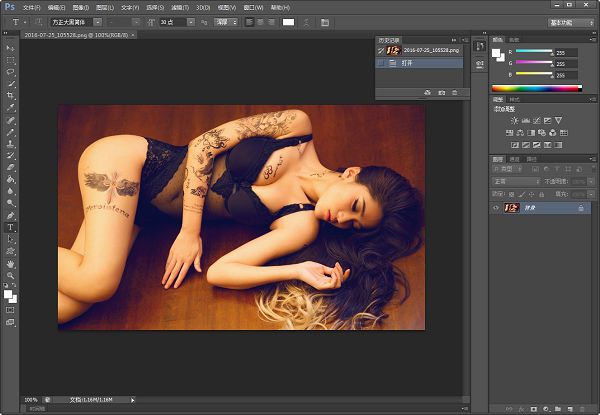600x415 pixels.
Task: Add a Brightness/Contrast adjustment
Action: (x=515, y=120)
